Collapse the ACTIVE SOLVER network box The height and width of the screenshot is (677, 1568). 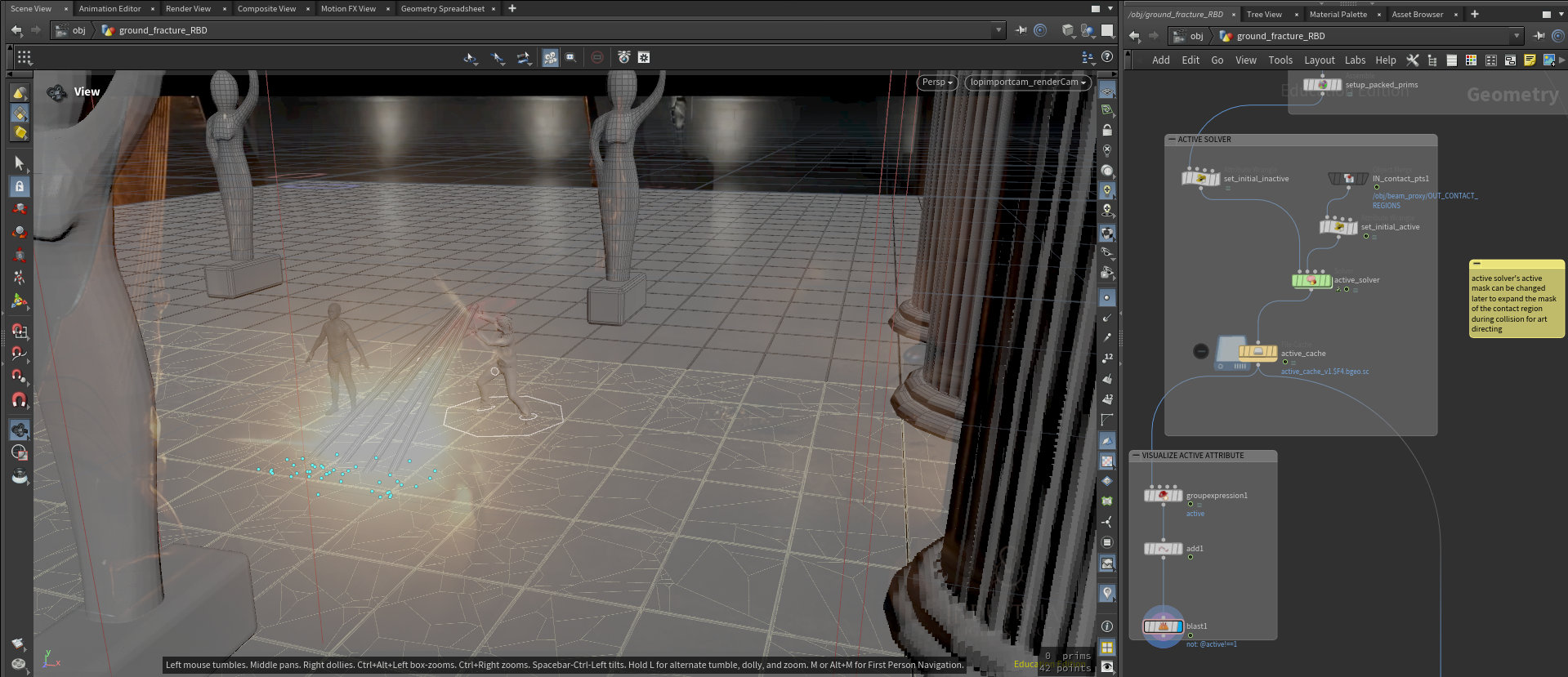click(1172, 140)
